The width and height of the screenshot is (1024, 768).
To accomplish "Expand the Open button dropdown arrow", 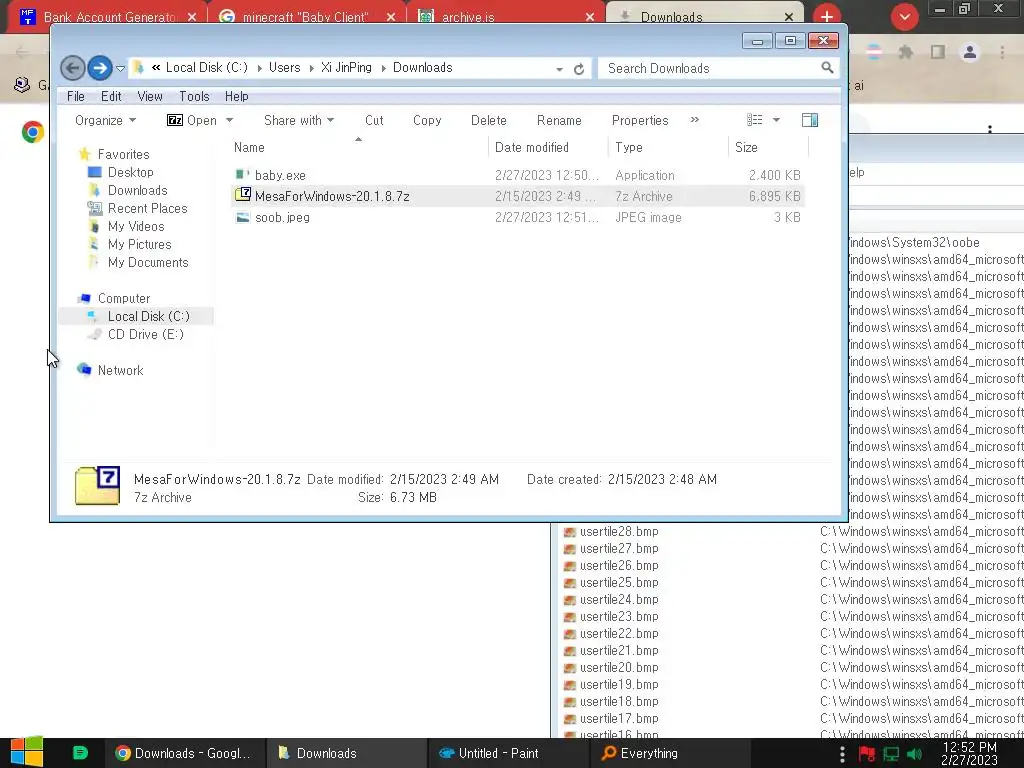I will point(229,120).
